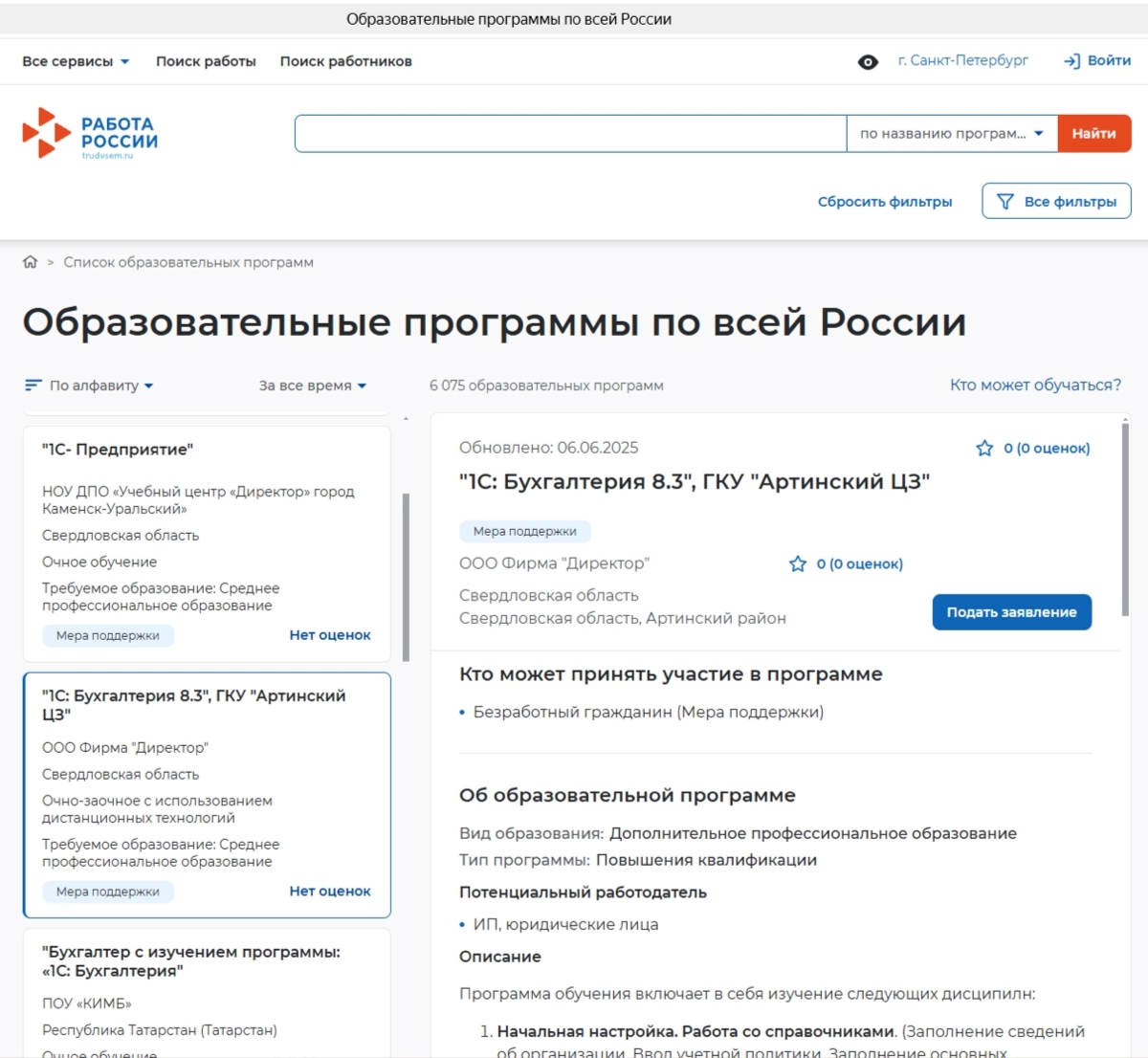The width and height of the screenshot is (1148, 1058).
Task: Select the Поиск работников menu item
Action: (x=345, y=60)
